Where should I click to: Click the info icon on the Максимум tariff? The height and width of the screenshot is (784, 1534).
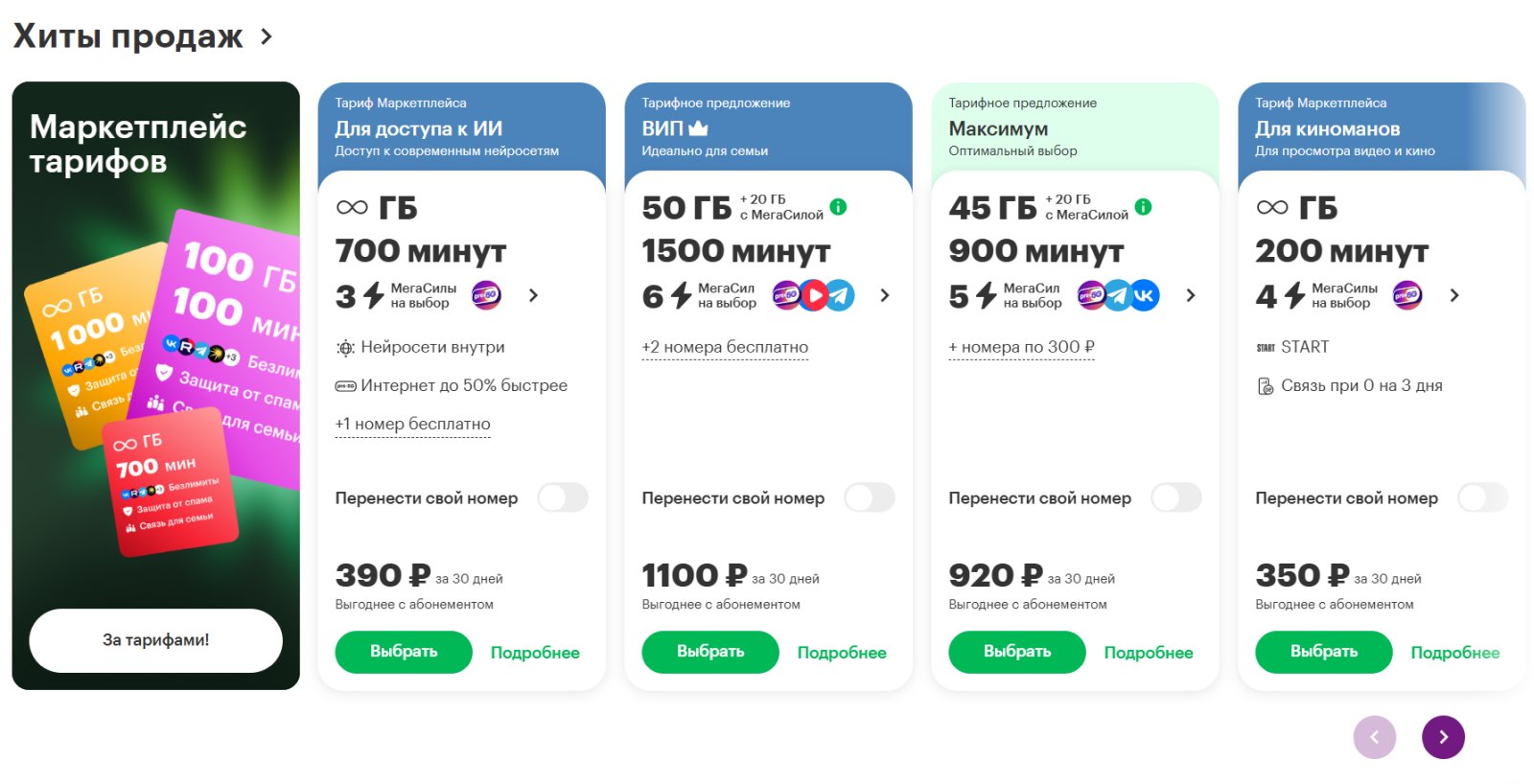[1143, 207]
